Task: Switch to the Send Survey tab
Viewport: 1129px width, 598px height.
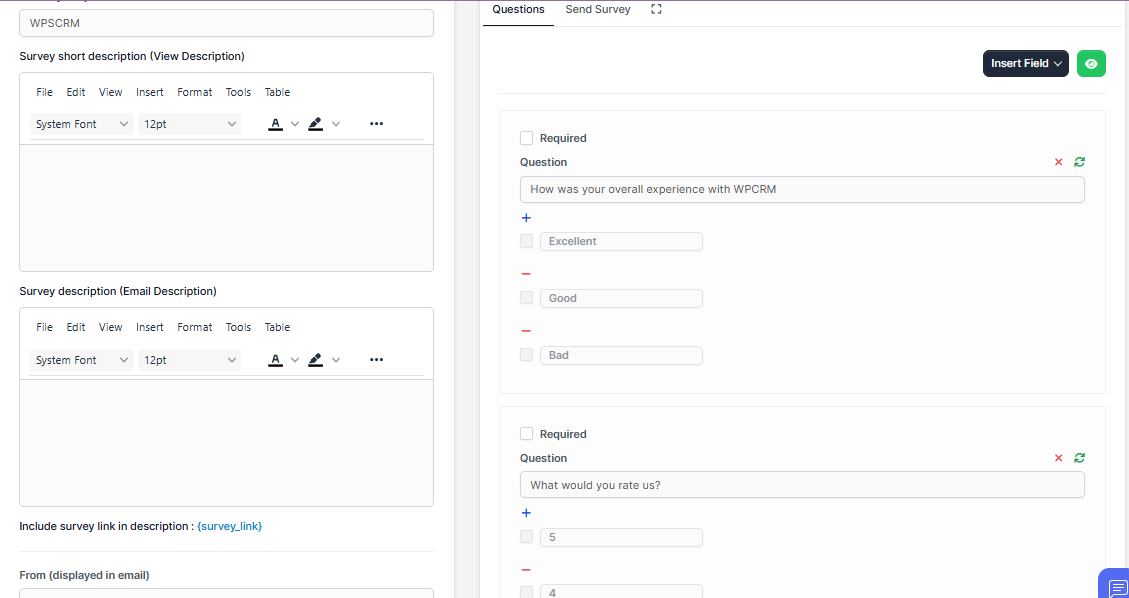Action: click(598, 9)
